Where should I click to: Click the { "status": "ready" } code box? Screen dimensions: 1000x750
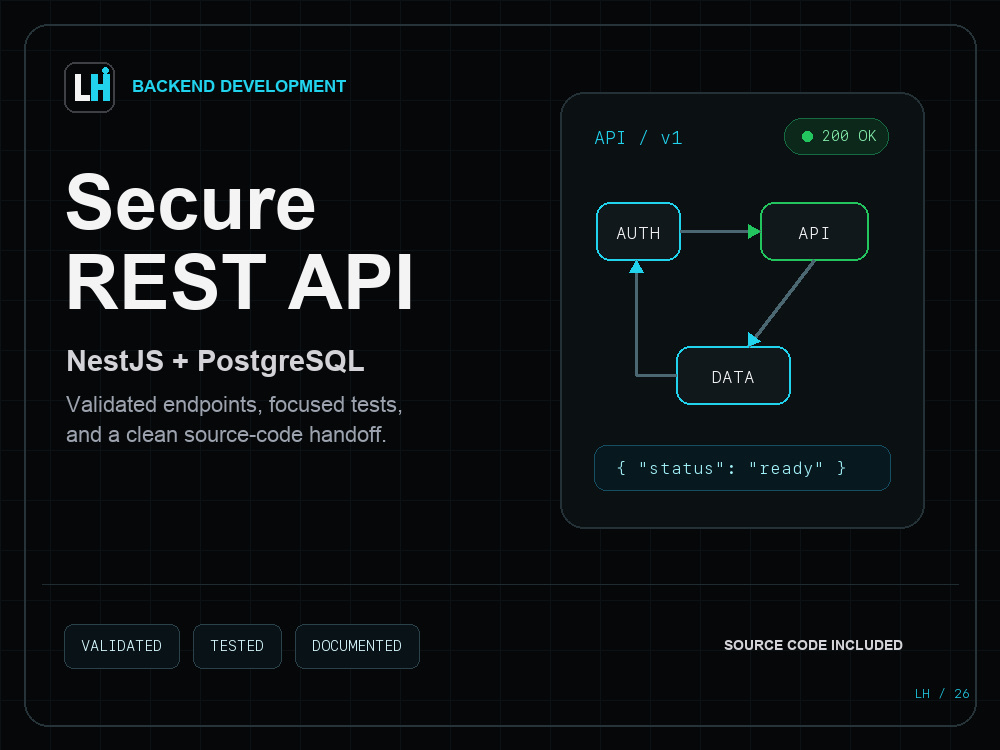click(x=742, y=468)
